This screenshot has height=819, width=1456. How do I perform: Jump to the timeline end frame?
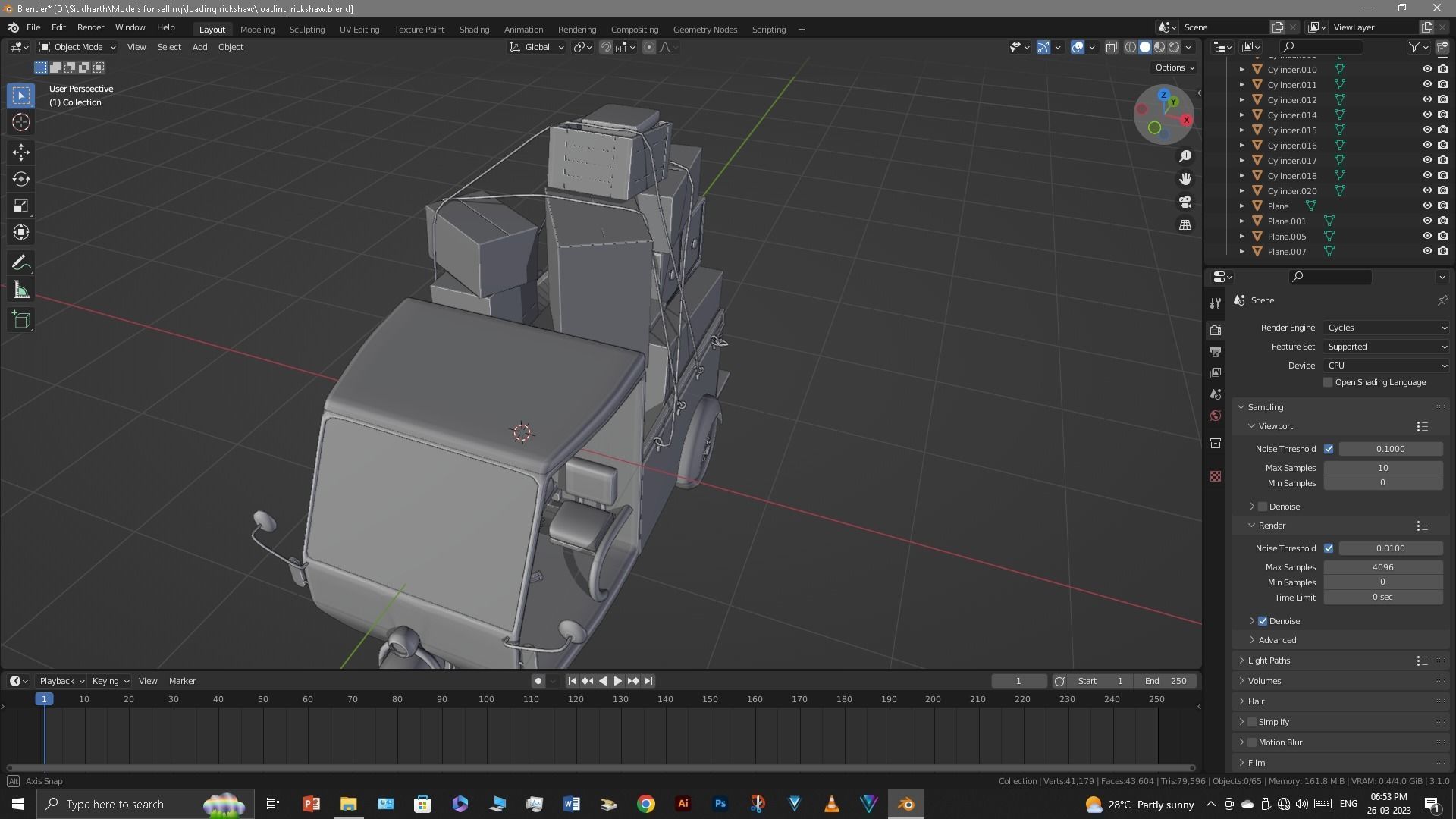click(x=648, y=681)
